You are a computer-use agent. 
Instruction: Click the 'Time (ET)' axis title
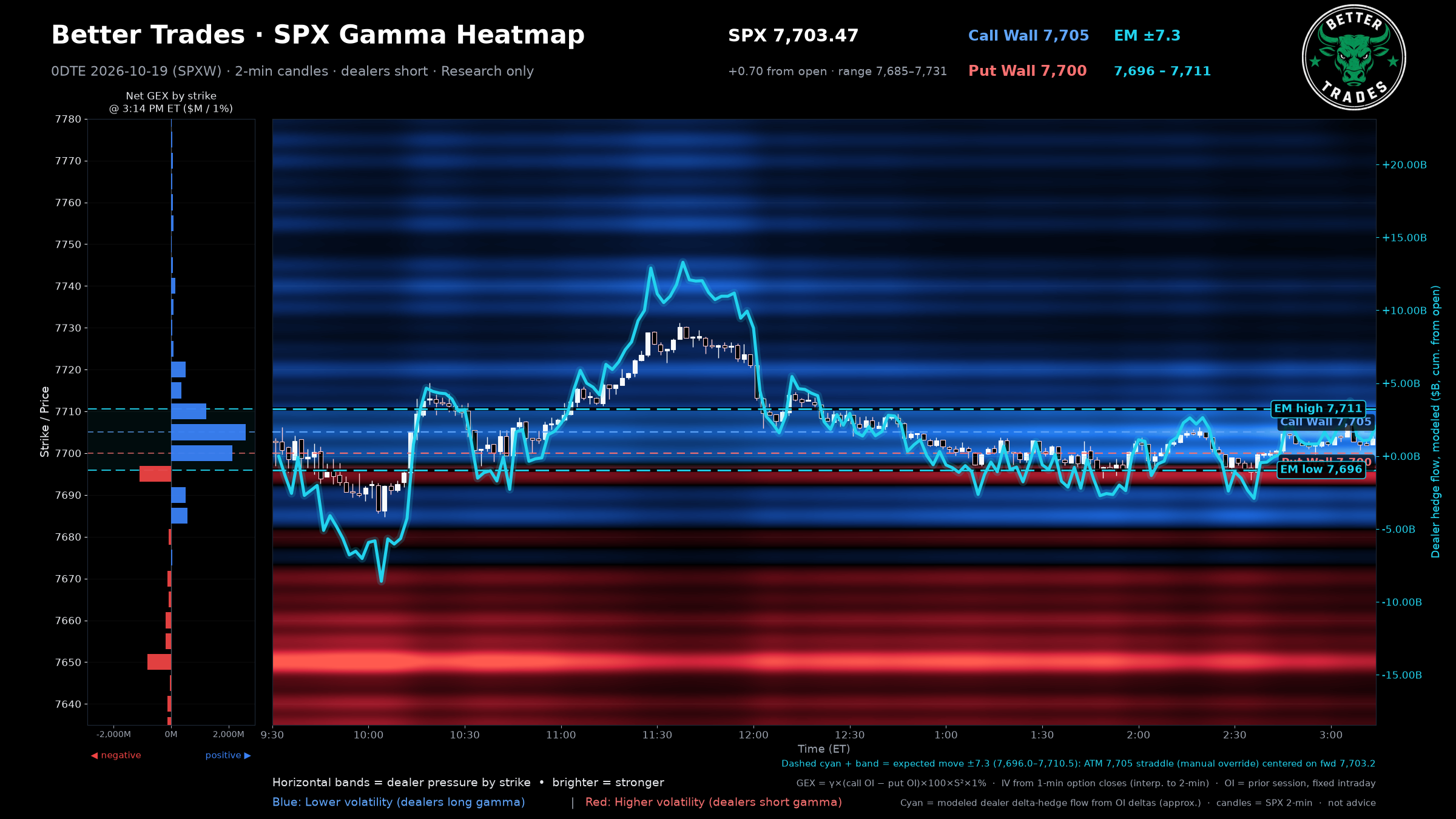click(824, 749)
